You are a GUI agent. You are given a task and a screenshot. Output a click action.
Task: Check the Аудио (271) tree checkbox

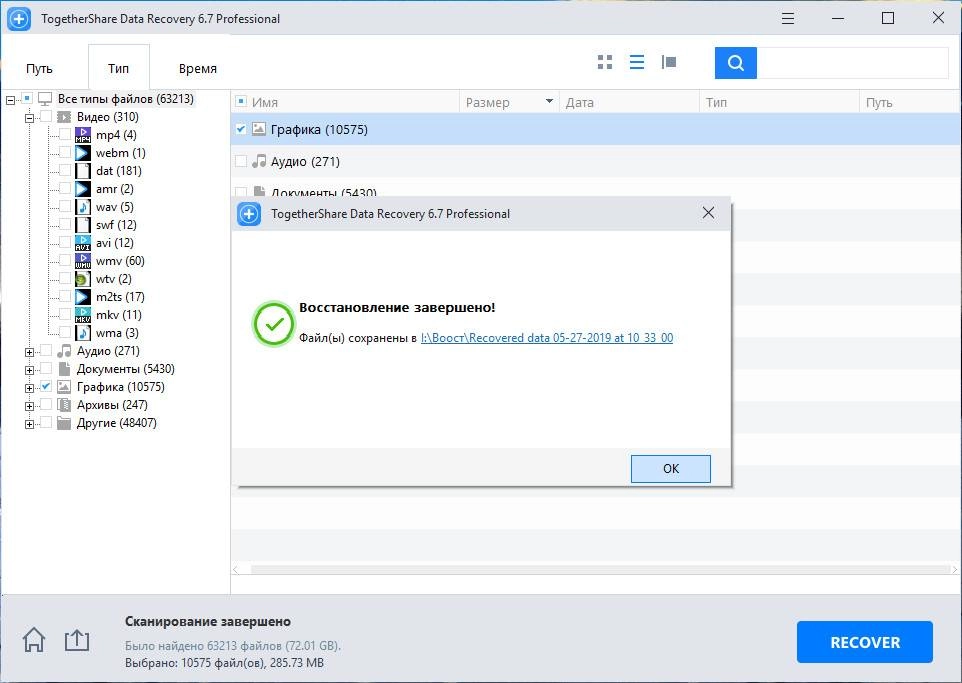pos(46,350)
